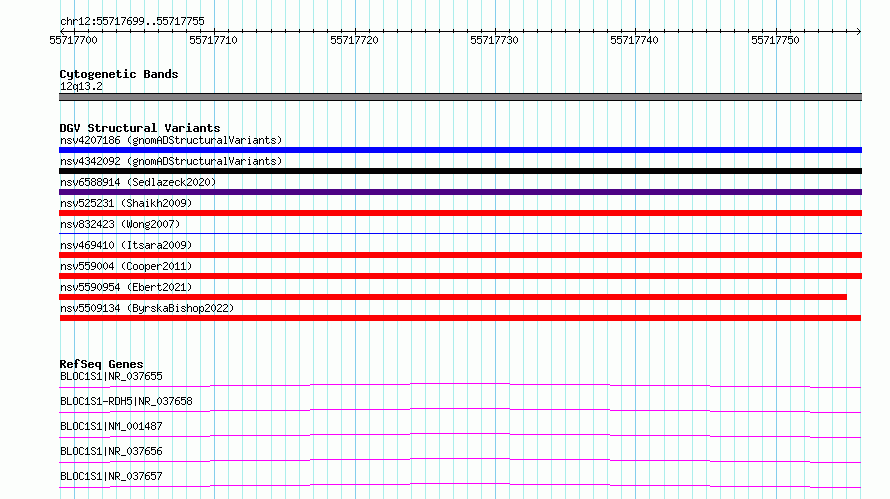Click the red bar for nsv469410
Screen dimensions: 890x499
pyautogui.click(x=460, y=255)
